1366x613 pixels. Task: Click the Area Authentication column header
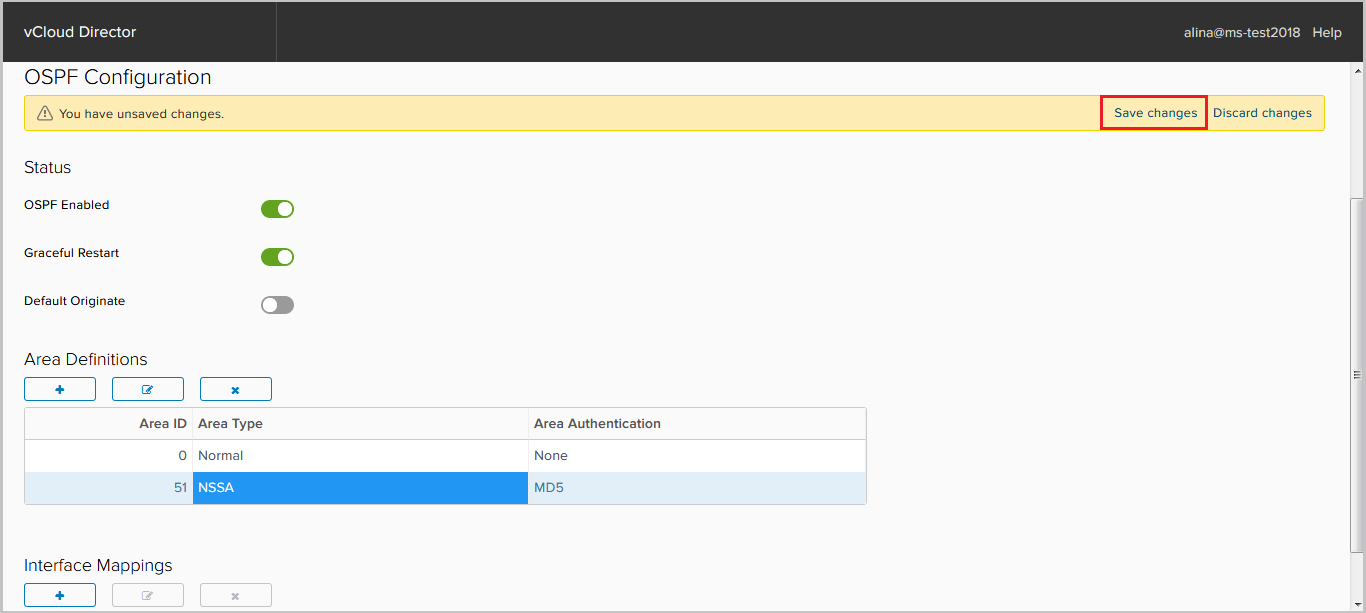(597, 424)
